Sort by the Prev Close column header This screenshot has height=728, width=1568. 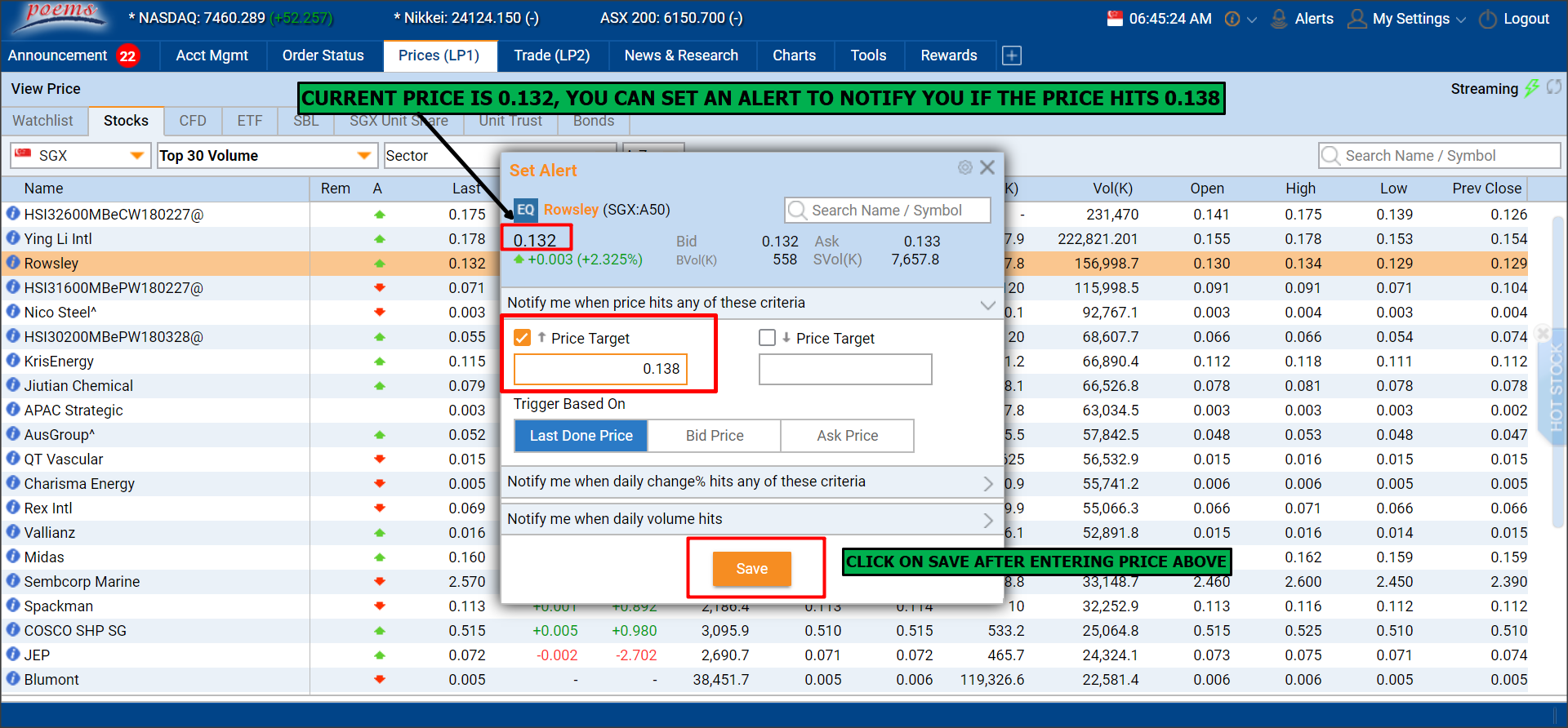click(1486, 189)
